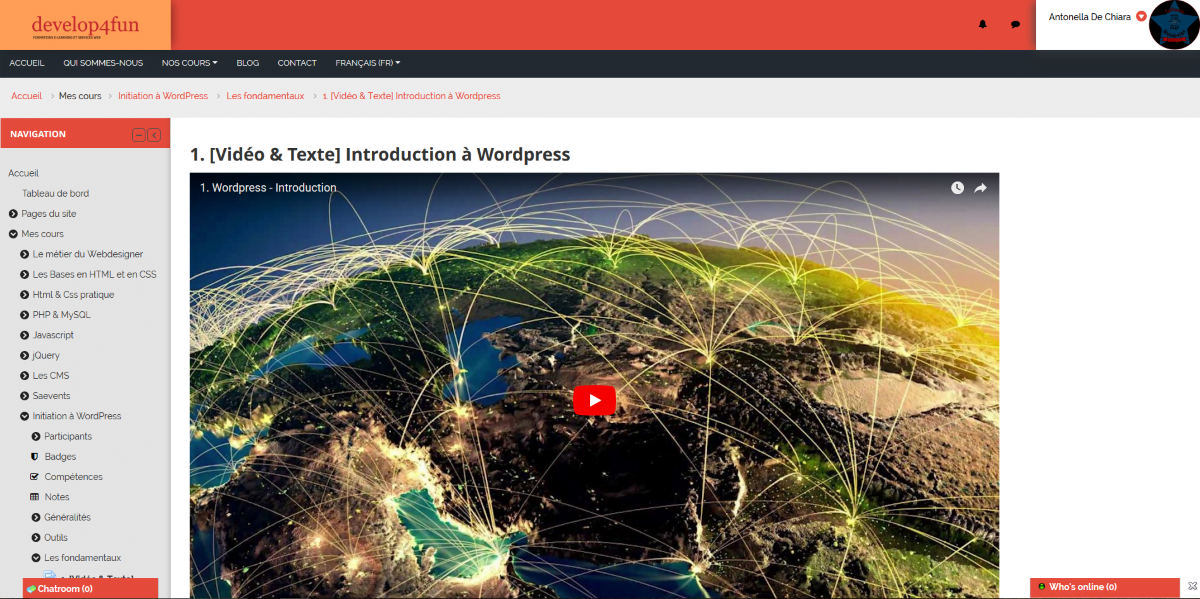Open the jQuery course link
Viewport: 1200px width, 599px height.
click(x=46, y=355)
